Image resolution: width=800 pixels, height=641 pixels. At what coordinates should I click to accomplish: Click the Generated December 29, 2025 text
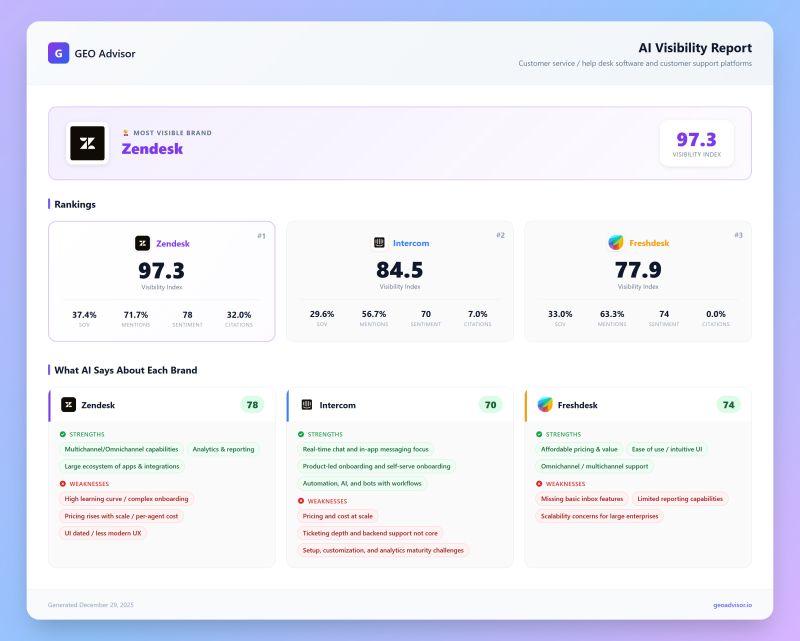[91, 605]
